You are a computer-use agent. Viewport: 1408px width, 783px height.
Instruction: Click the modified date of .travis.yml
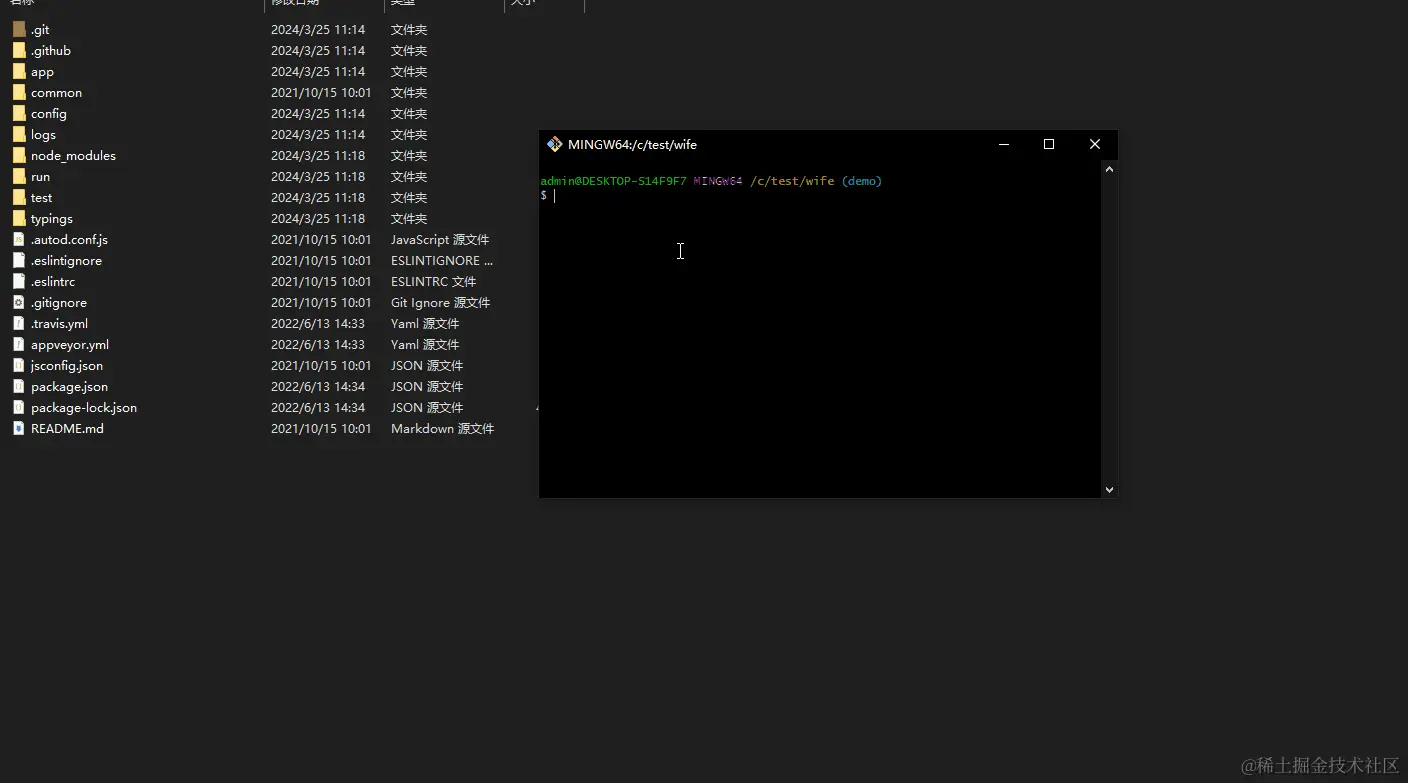pyautogui.click(x=318, y=324)
